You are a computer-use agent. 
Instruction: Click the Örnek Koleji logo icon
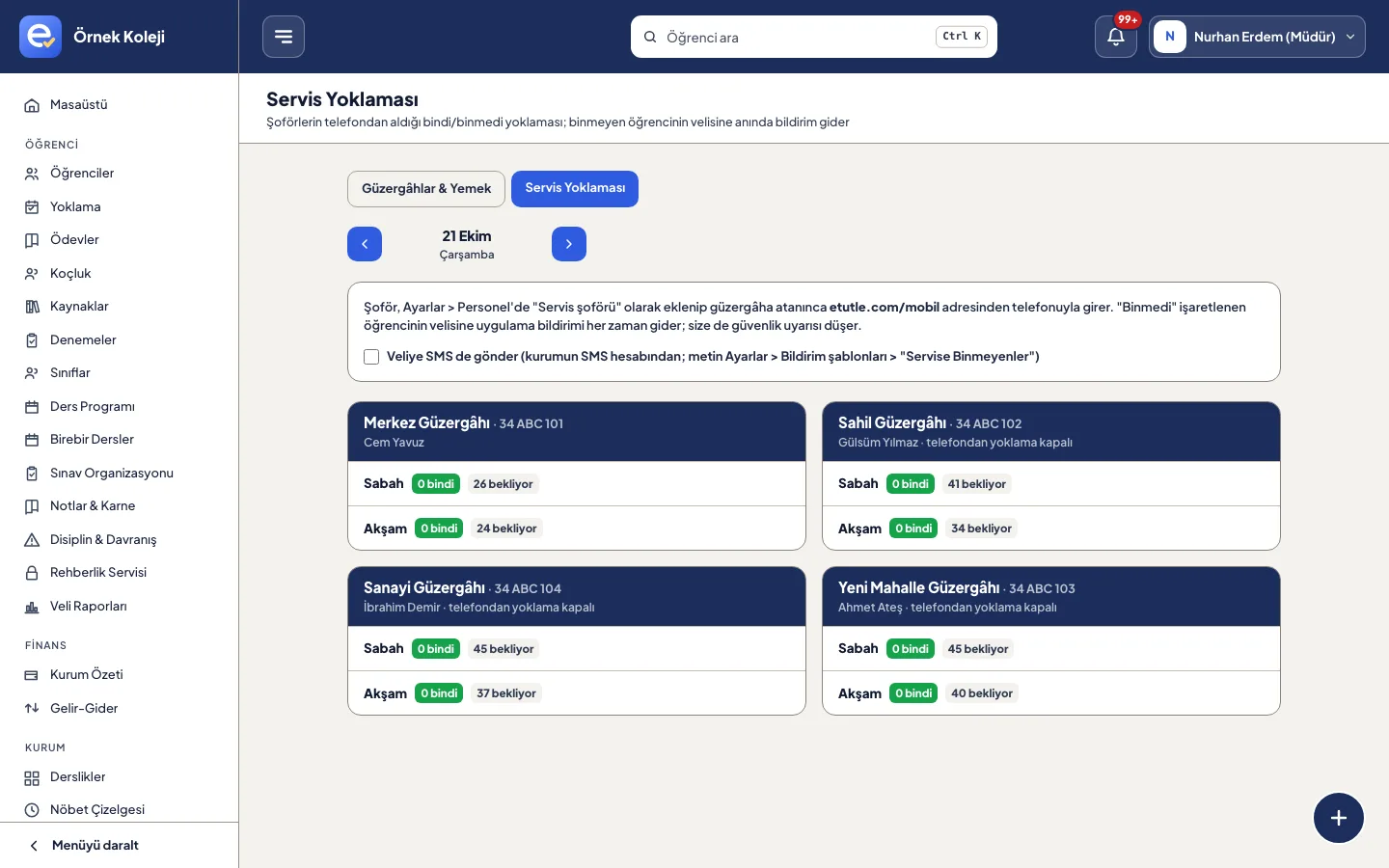tap(41, 37)
